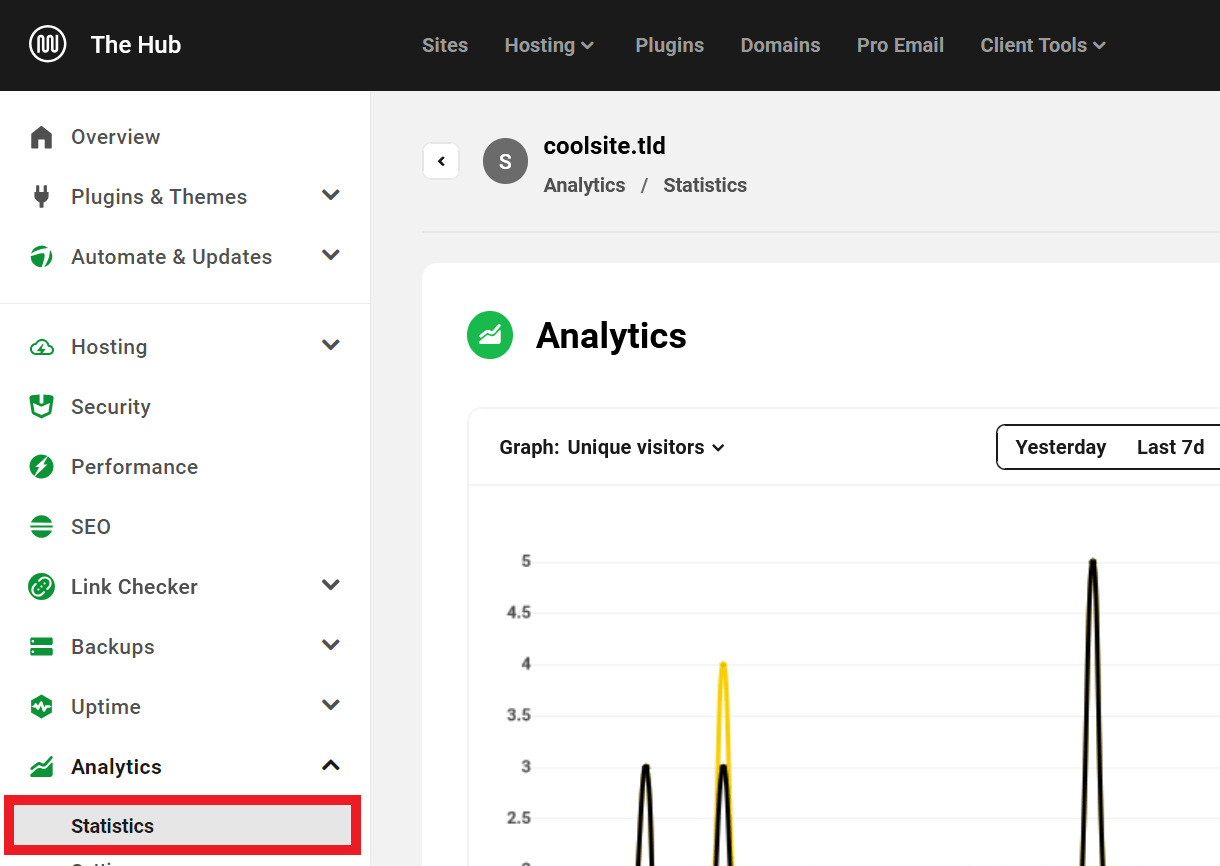Screen dimensions: 1220x866
Task: Open Overview via its home icon
Action: [x=41, y=137]
